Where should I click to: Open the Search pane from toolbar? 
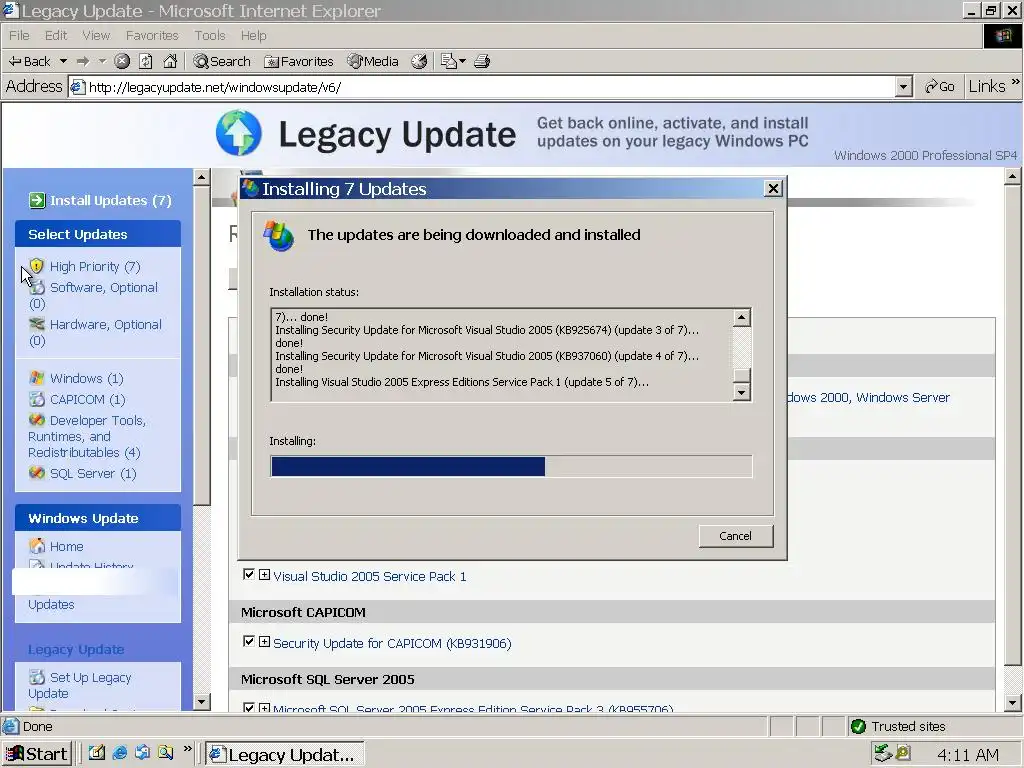(222, 61)
